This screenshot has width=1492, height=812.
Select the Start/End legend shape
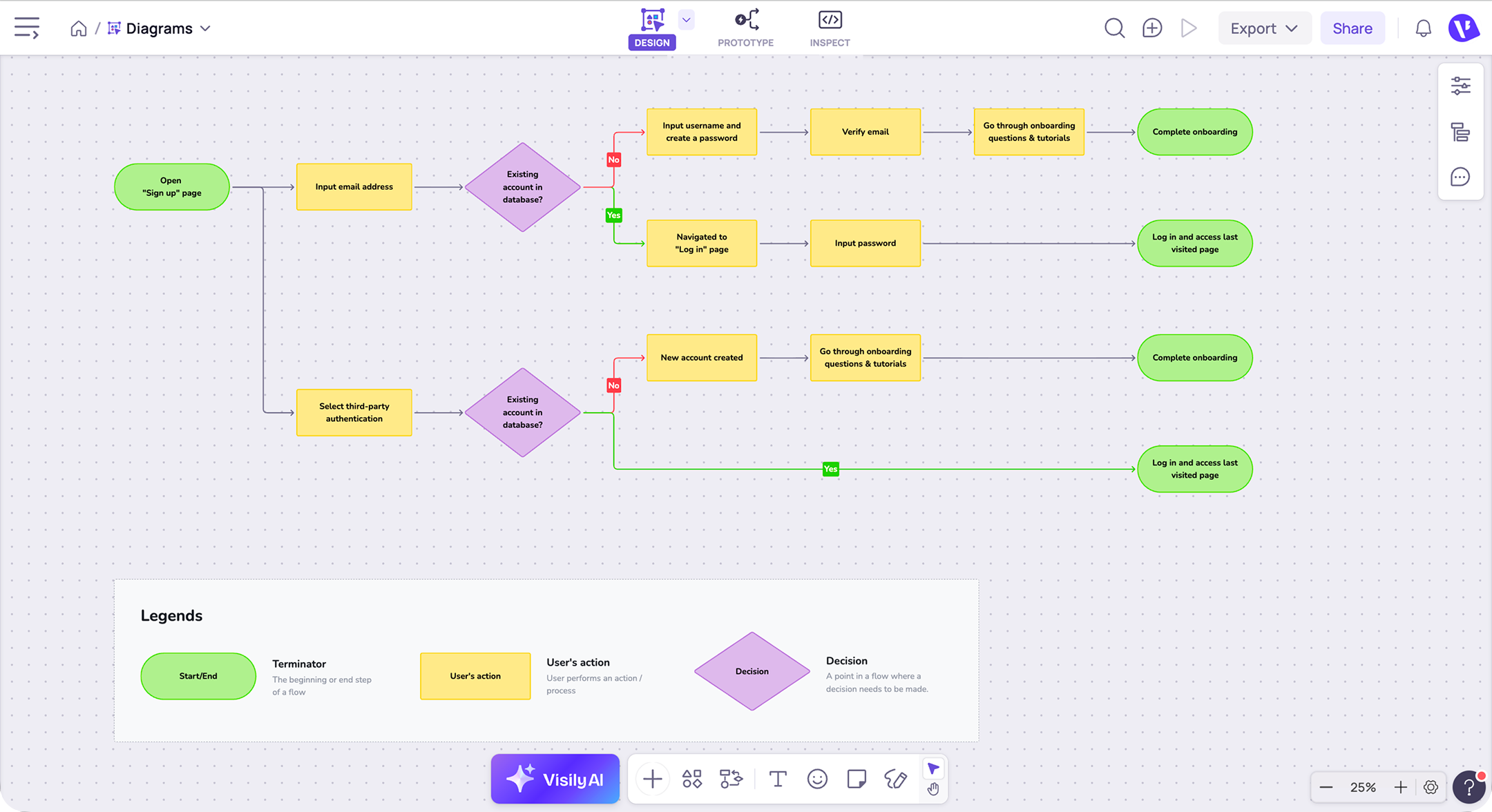198,676
